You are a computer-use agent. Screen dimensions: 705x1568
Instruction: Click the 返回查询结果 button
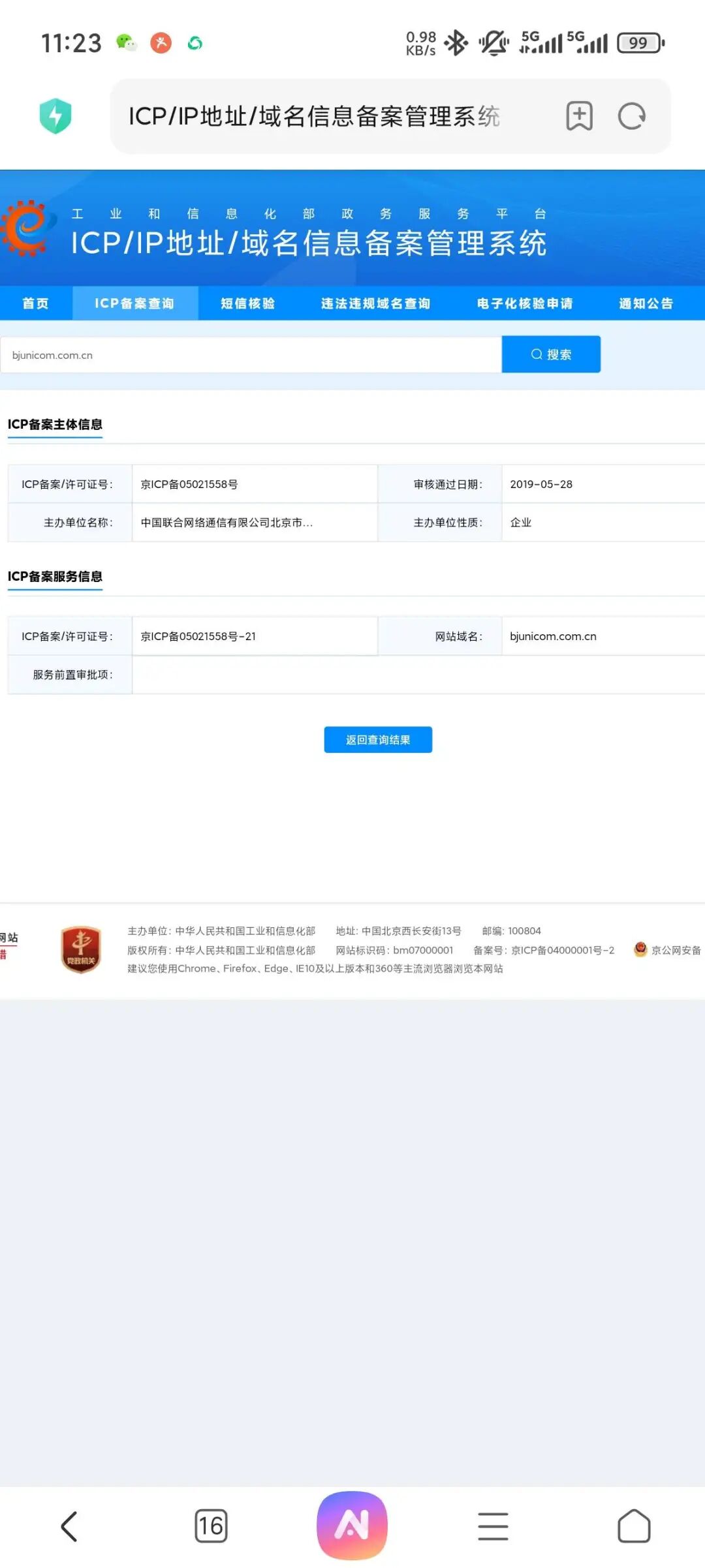tap(378, 739)
